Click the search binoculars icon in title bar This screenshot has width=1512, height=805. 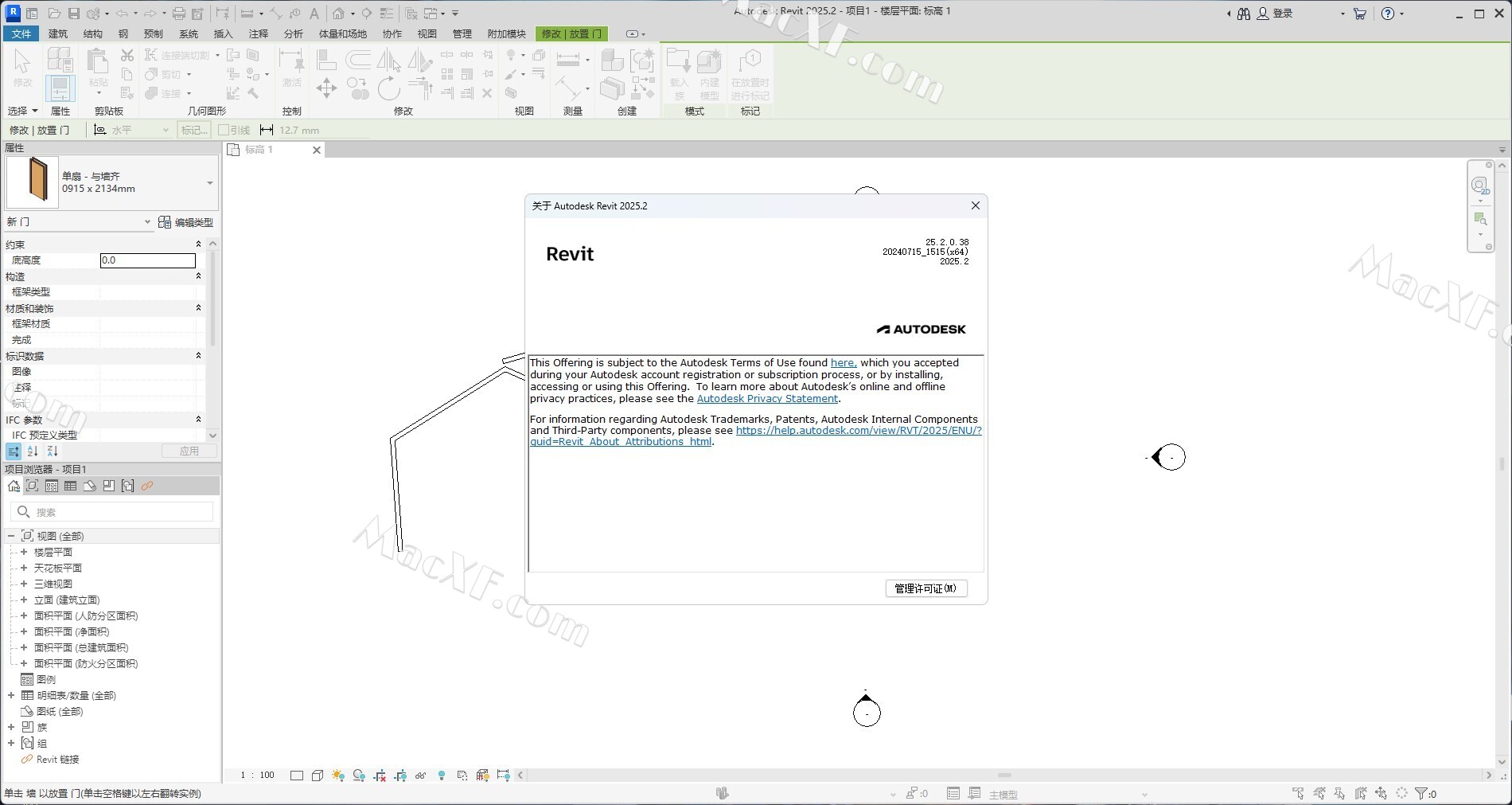tap(1243, 14)
